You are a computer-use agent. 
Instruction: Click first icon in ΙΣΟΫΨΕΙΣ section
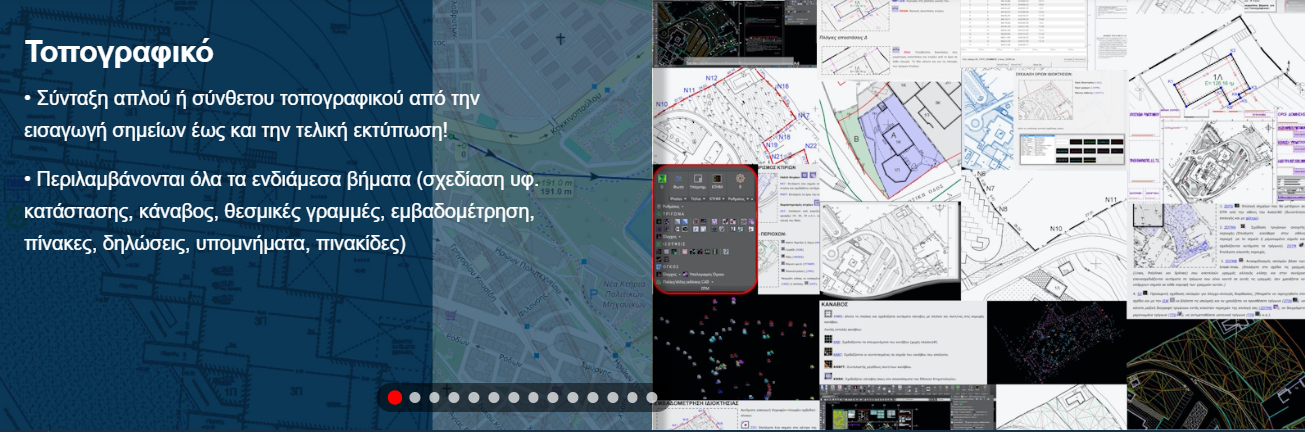coord(659,252)
